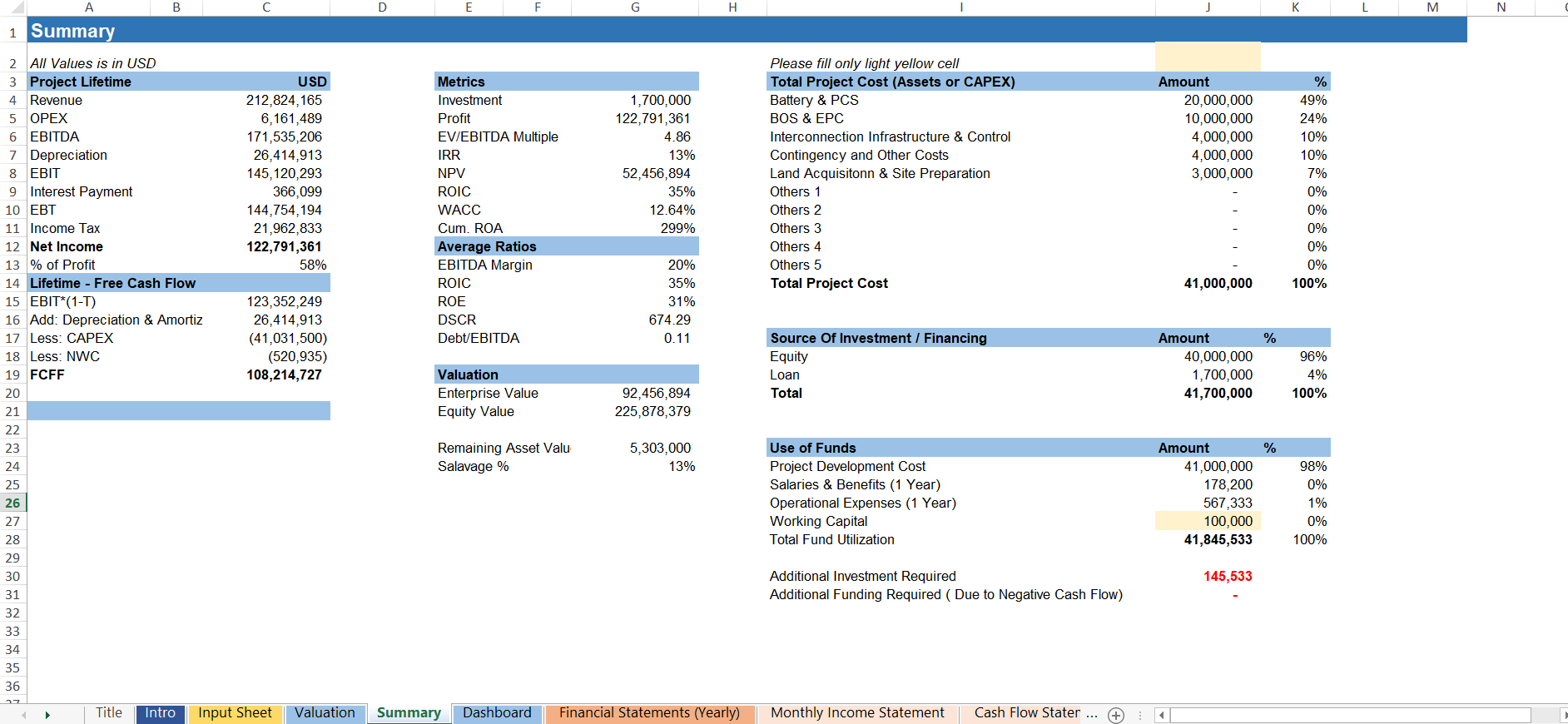Screen dimensions: 1568x724
Task: Open the Dashboard sheet tab
Action: [497, 713]
